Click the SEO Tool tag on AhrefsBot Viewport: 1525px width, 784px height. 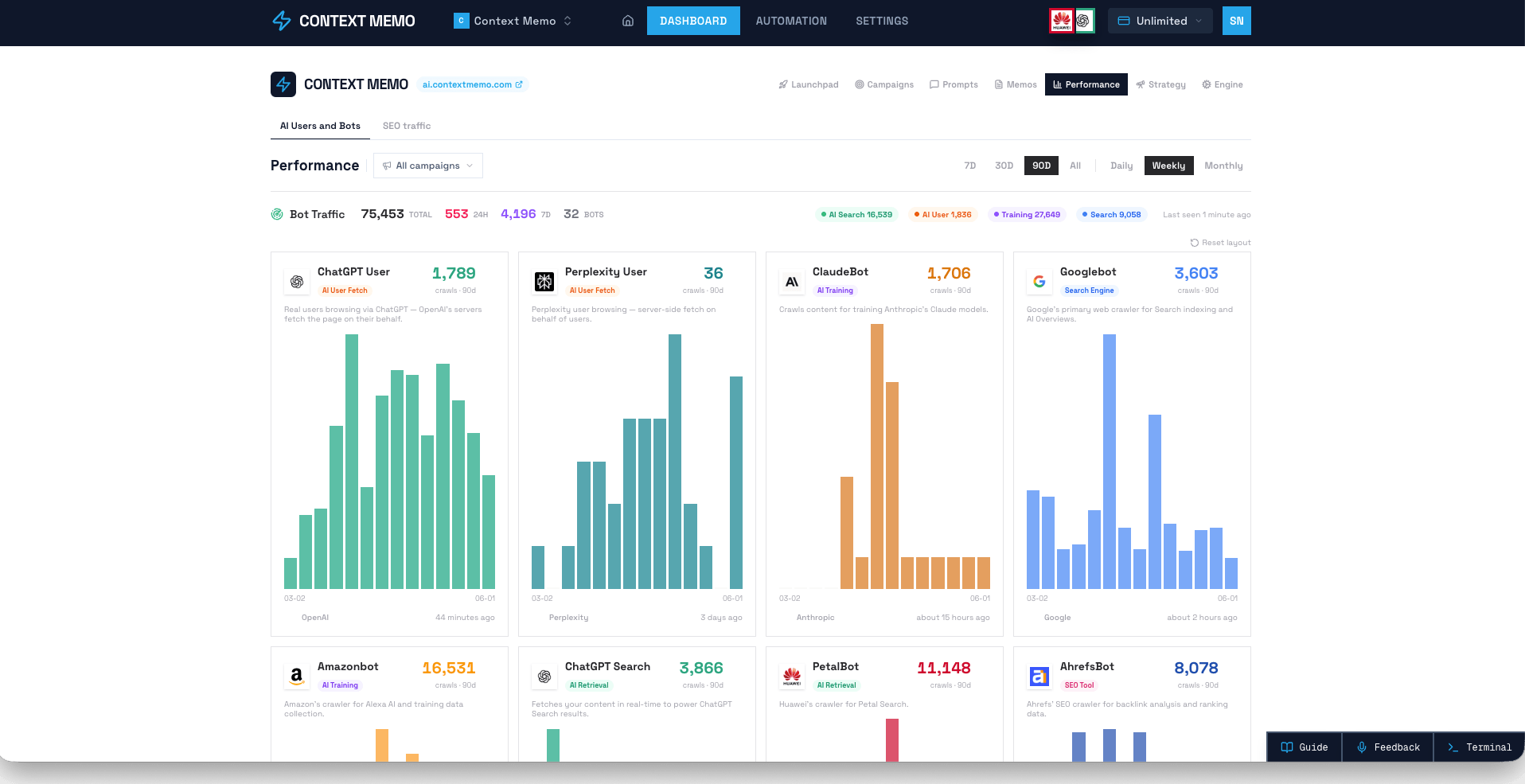1079,685
